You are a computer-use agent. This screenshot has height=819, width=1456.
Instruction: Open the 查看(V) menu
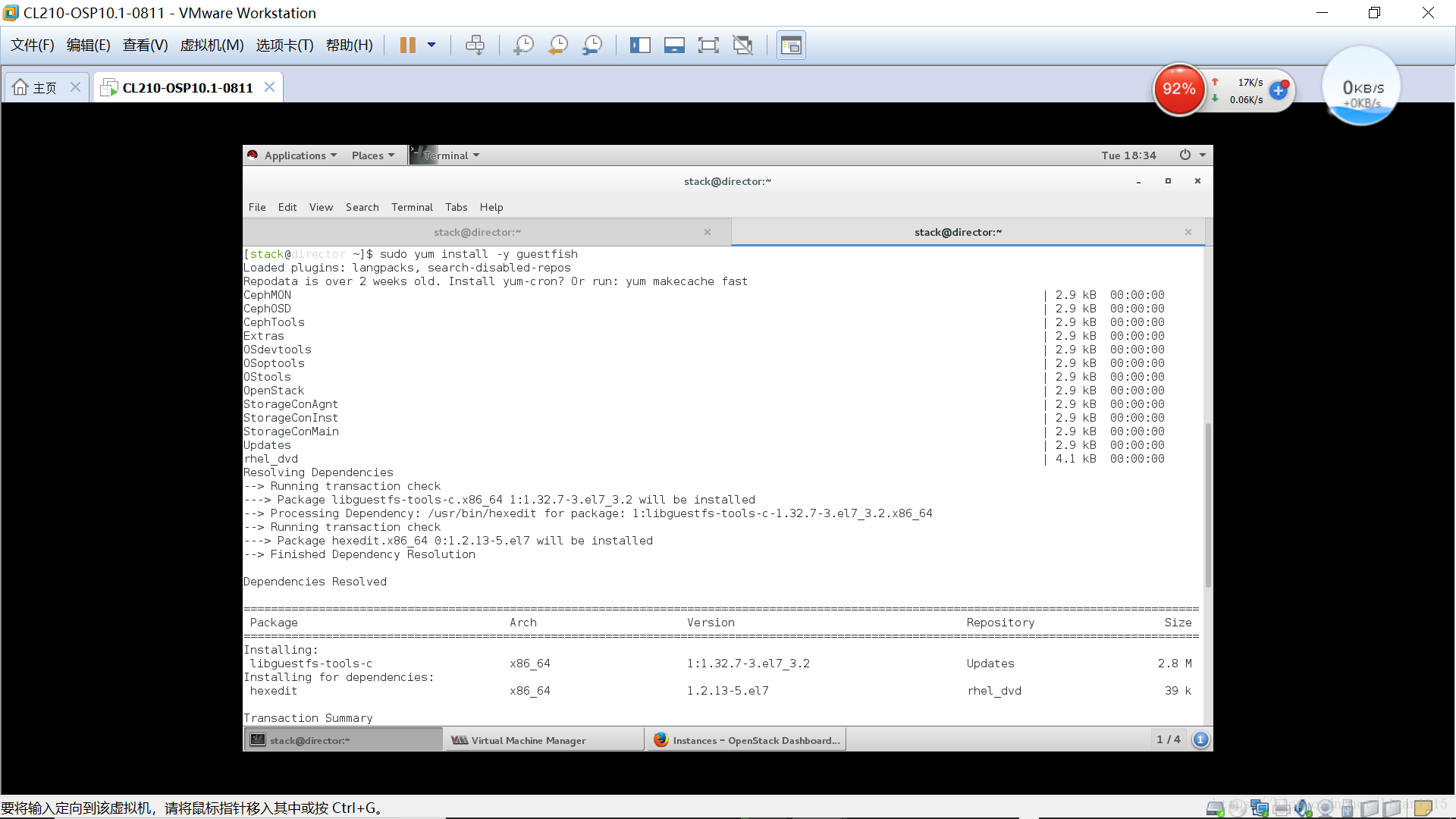point(145,45)
